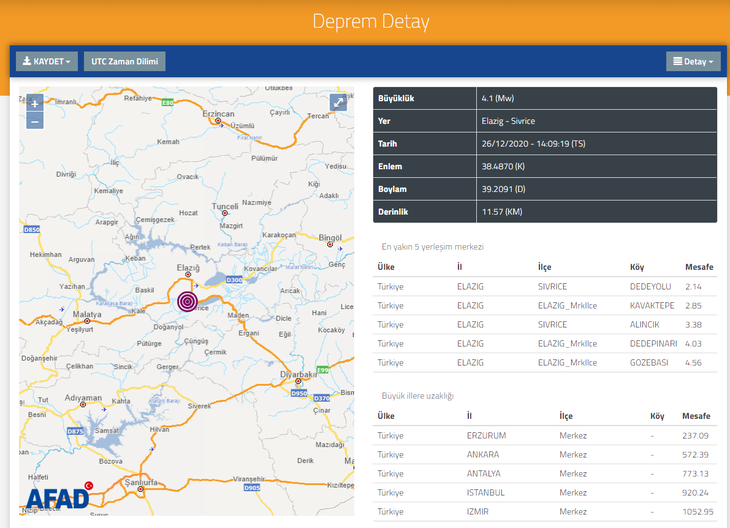Click the Tunceli city marker on the map
Screen dimensions: 730x528
click(226, 213)
